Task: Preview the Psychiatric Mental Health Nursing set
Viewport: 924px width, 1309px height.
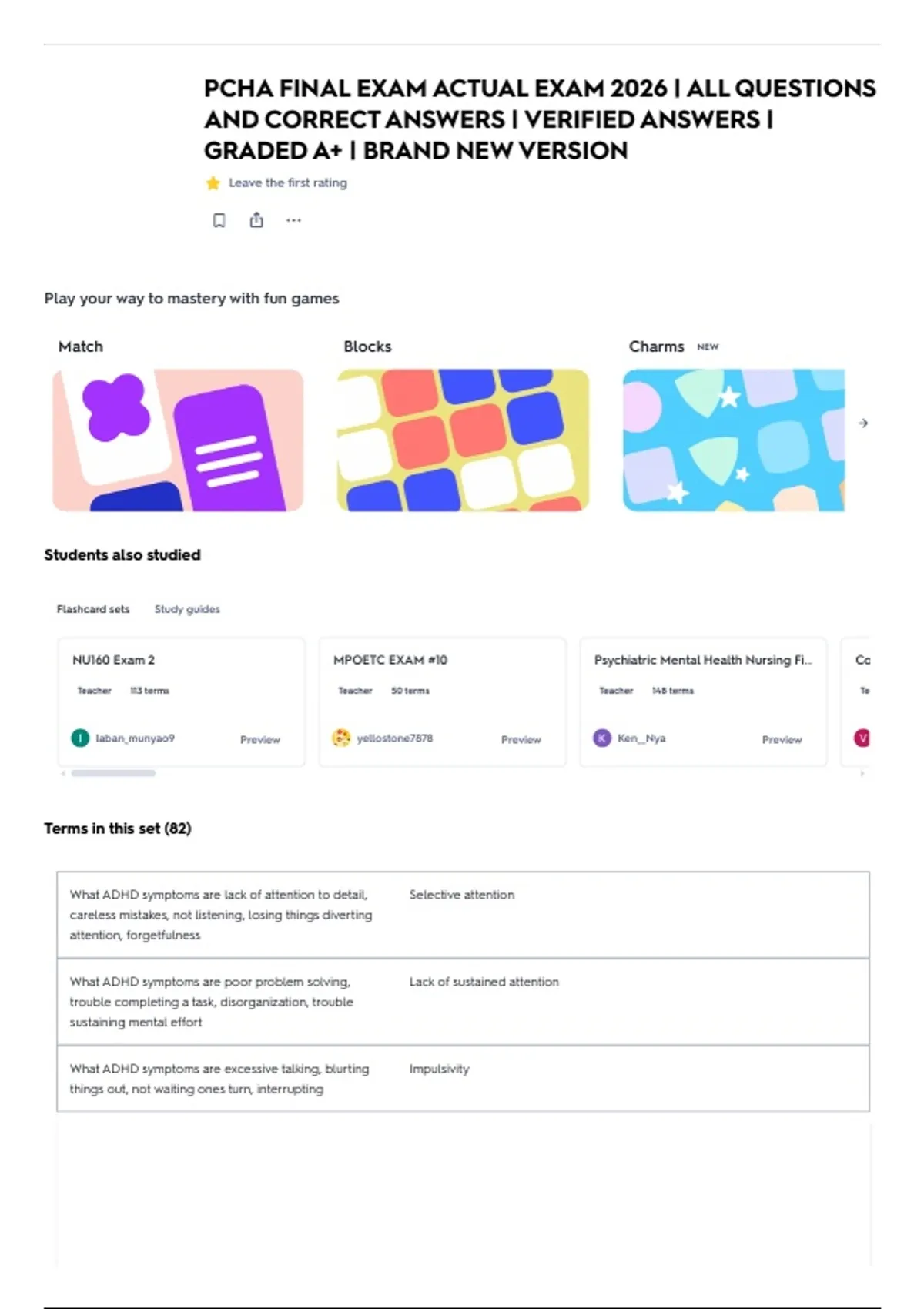Action: tap(782, 739)
